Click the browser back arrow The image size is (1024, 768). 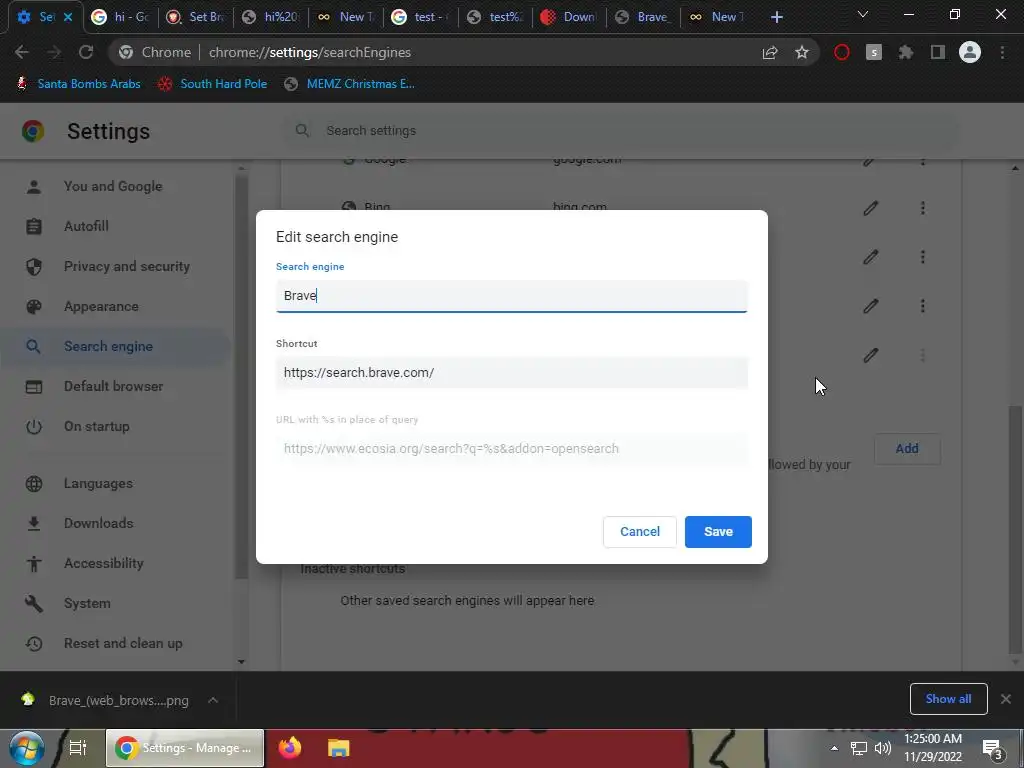[22, 52]
